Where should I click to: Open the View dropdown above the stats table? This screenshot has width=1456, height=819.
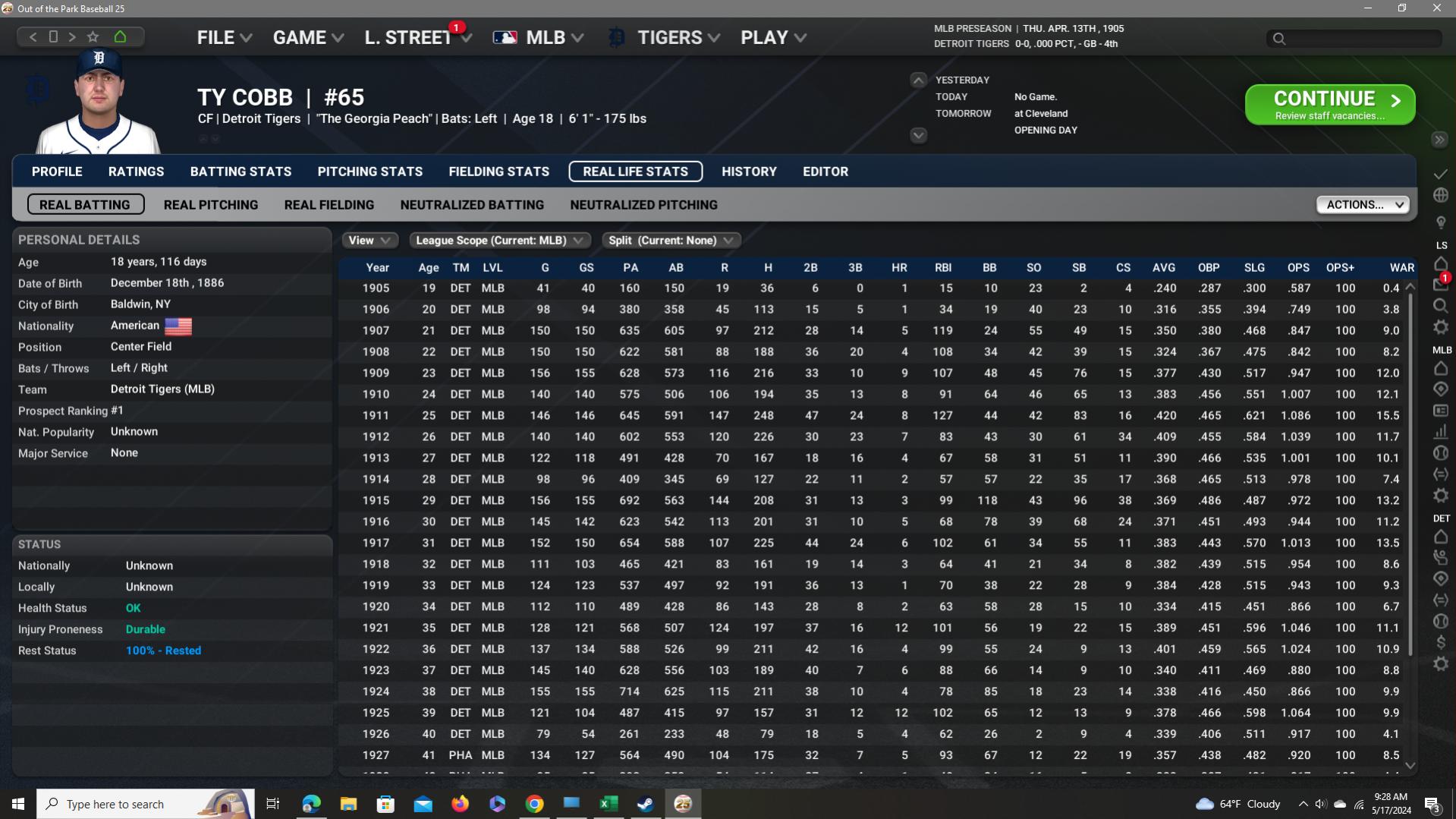(370, 241)
